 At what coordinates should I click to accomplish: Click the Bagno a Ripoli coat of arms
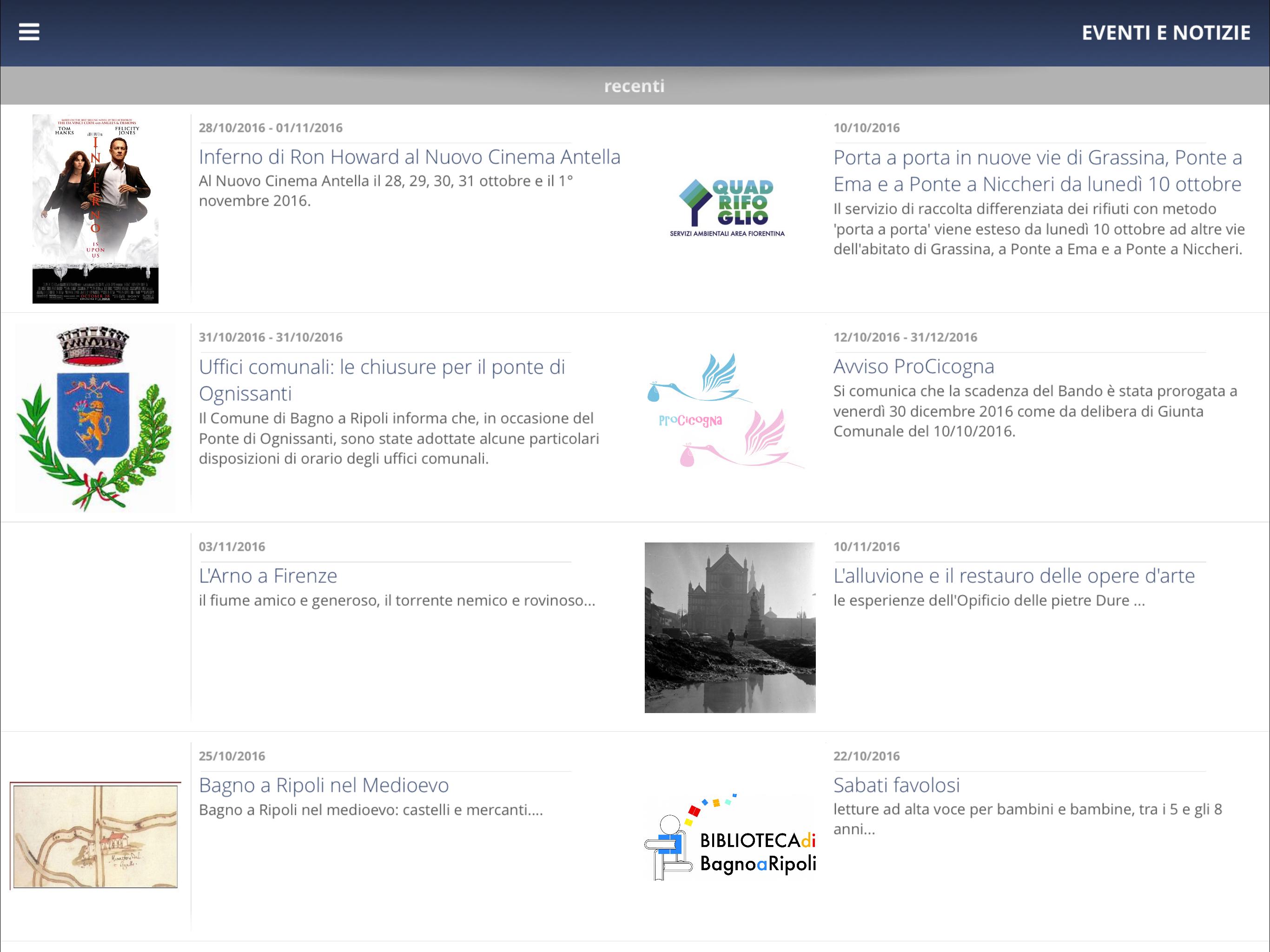click(x=95, y=418)
